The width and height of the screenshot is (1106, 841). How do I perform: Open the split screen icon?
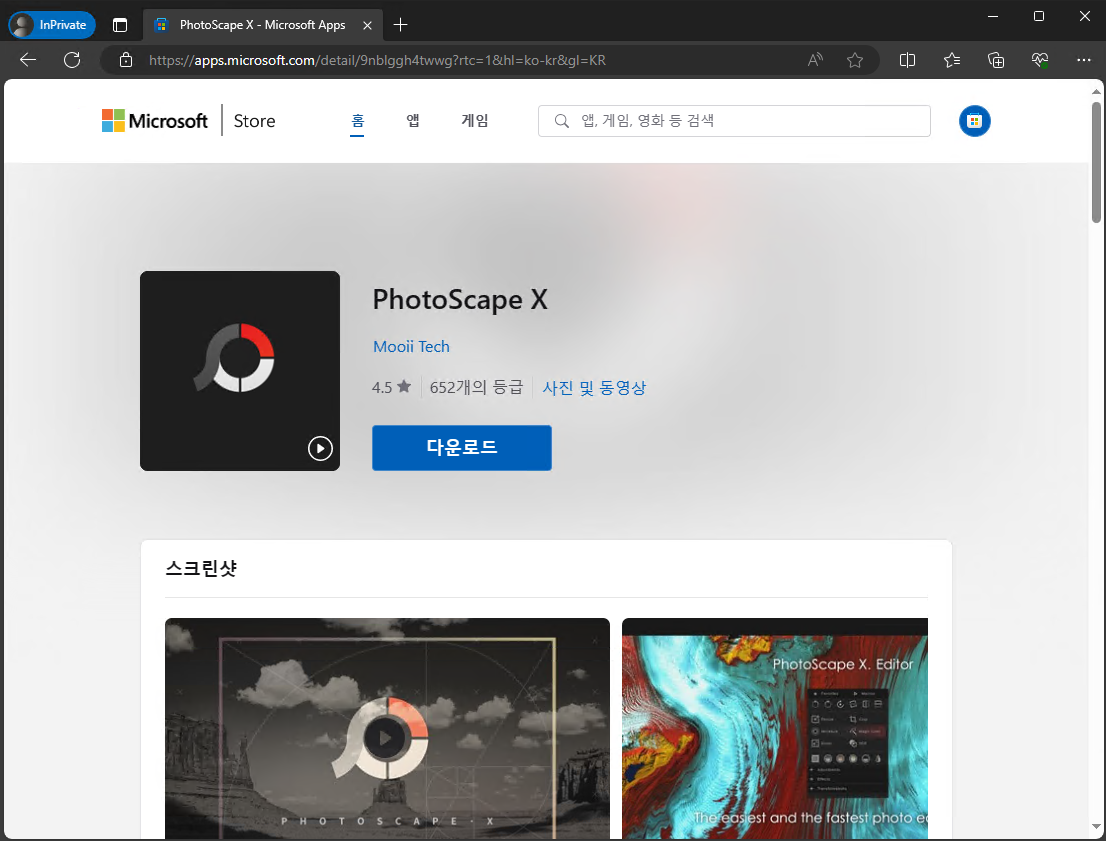(x=907, y=60)
